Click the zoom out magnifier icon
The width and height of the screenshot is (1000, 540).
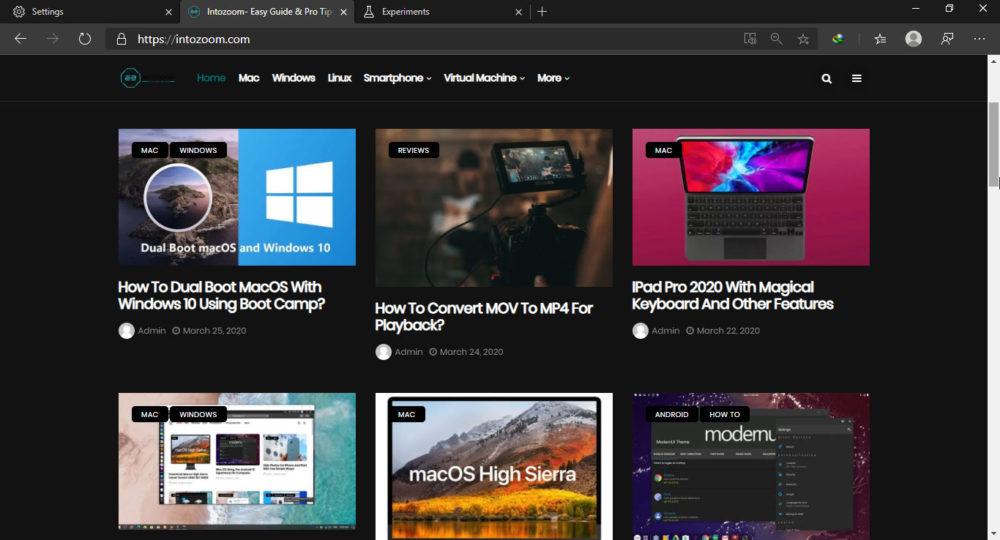pos(776,39)
